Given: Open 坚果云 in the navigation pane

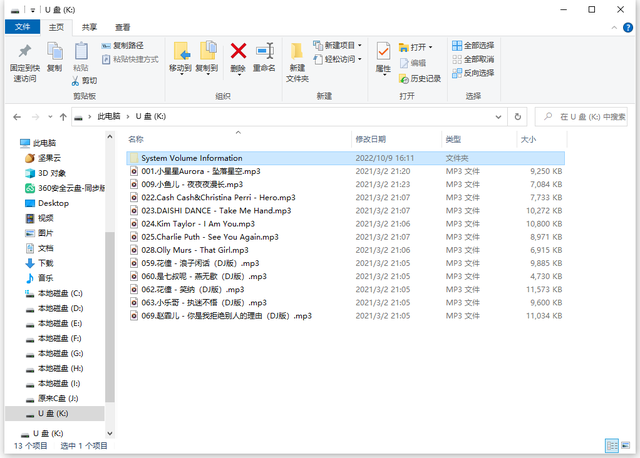Looking at the screenshot, I should coord(49,158).
